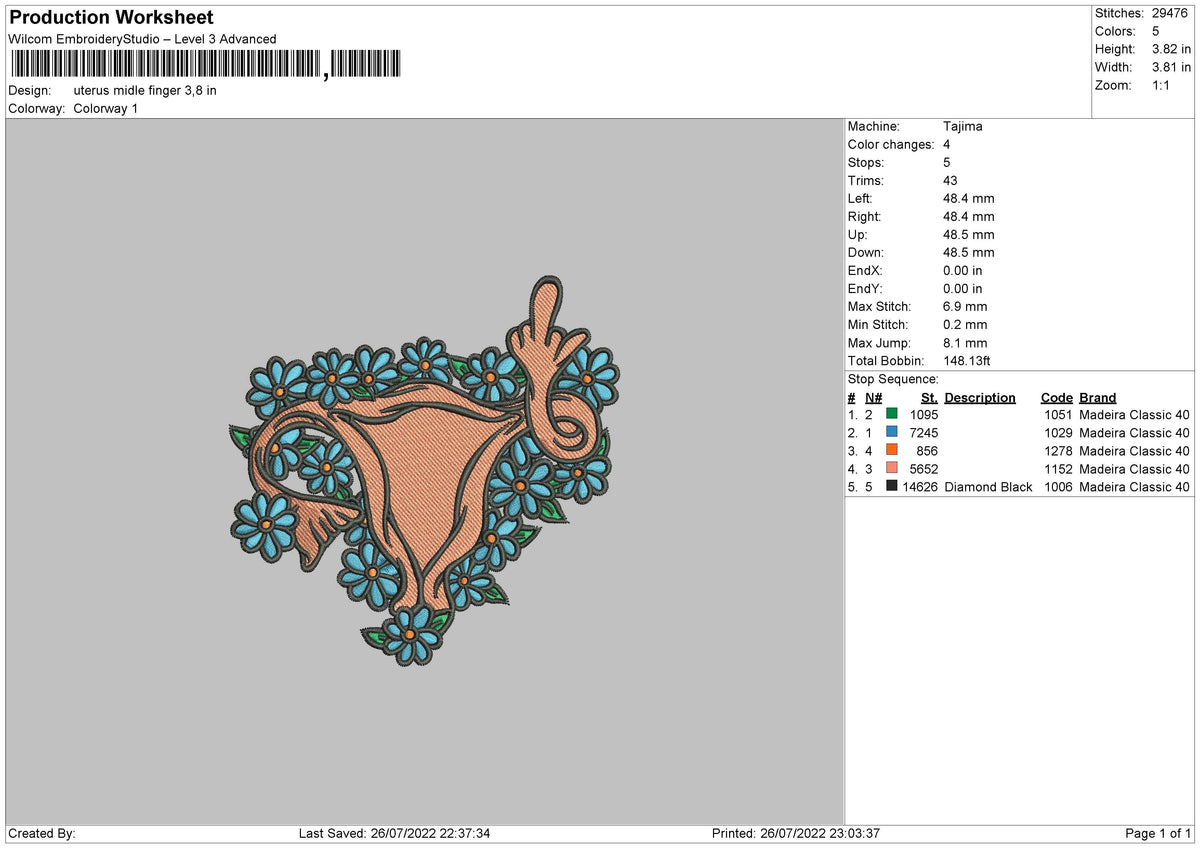Click the Diamond Black thread swatch
This screenshot has height=848, width=1200.
[x=891, y=487]
